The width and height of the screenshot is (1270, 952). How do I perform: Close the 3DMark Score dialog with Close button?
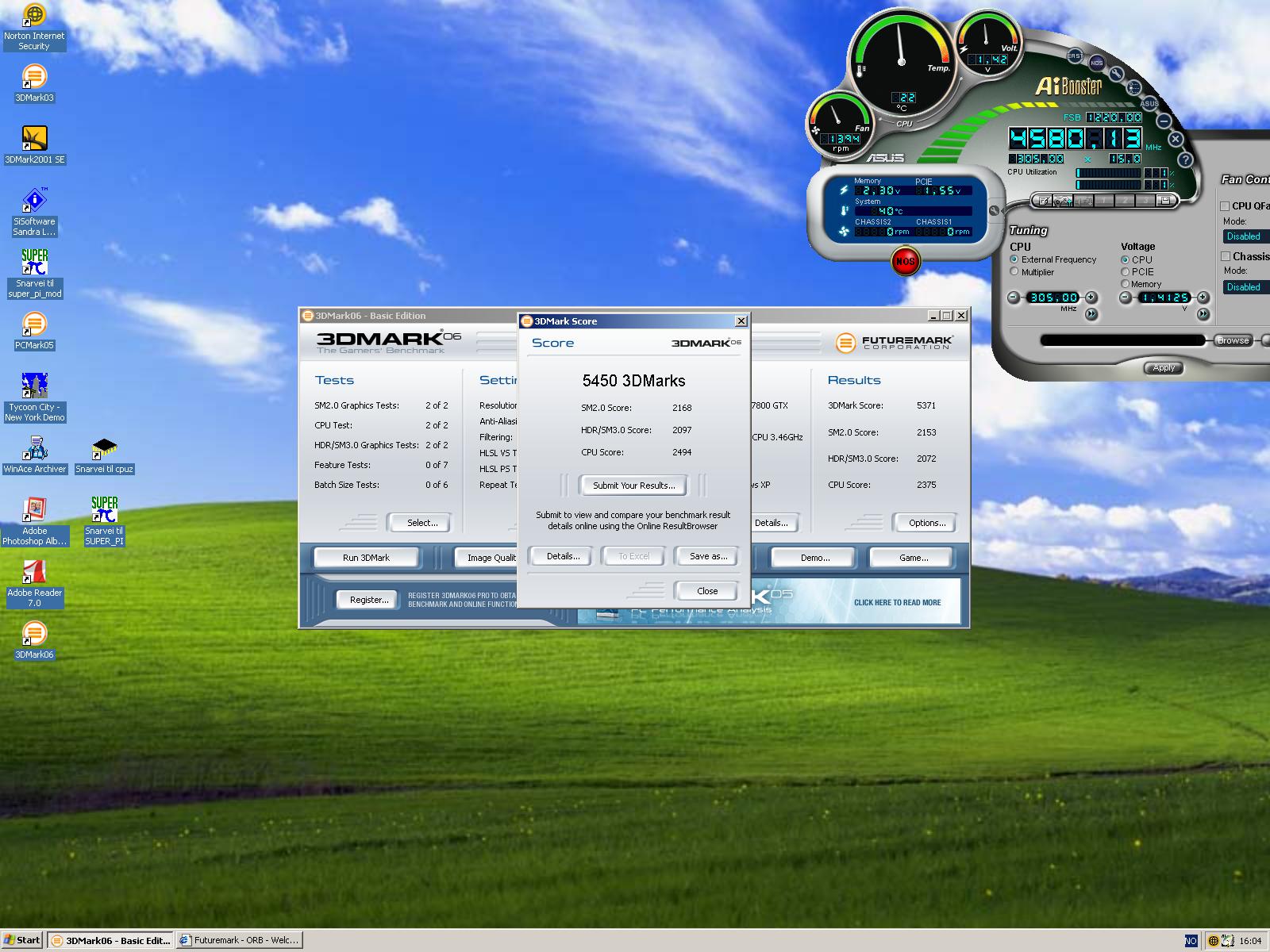[x=707, y=591]
